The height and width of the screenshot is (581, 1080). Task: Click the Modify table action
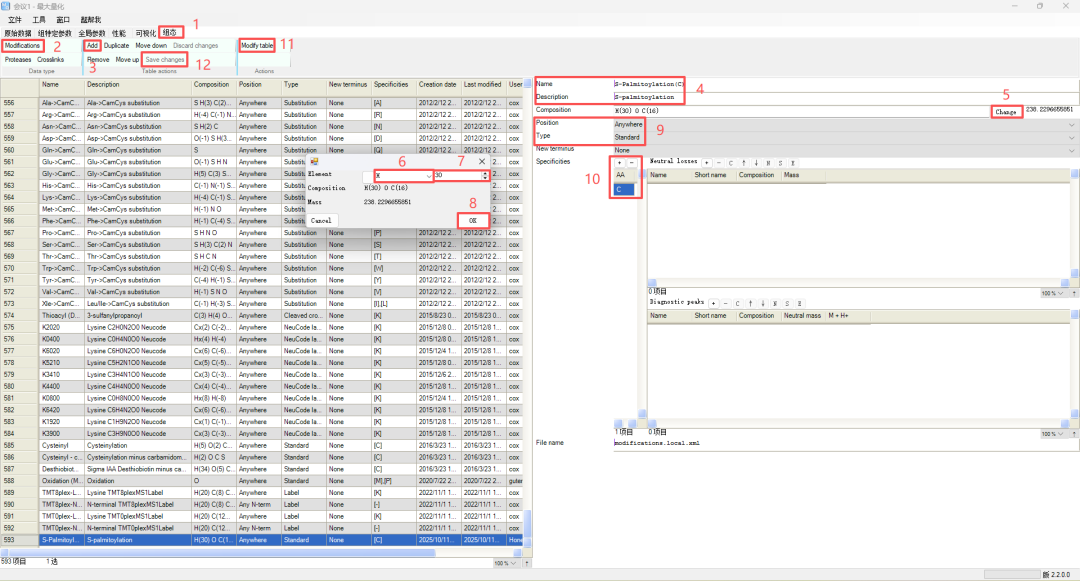click(x=257, y=45)
